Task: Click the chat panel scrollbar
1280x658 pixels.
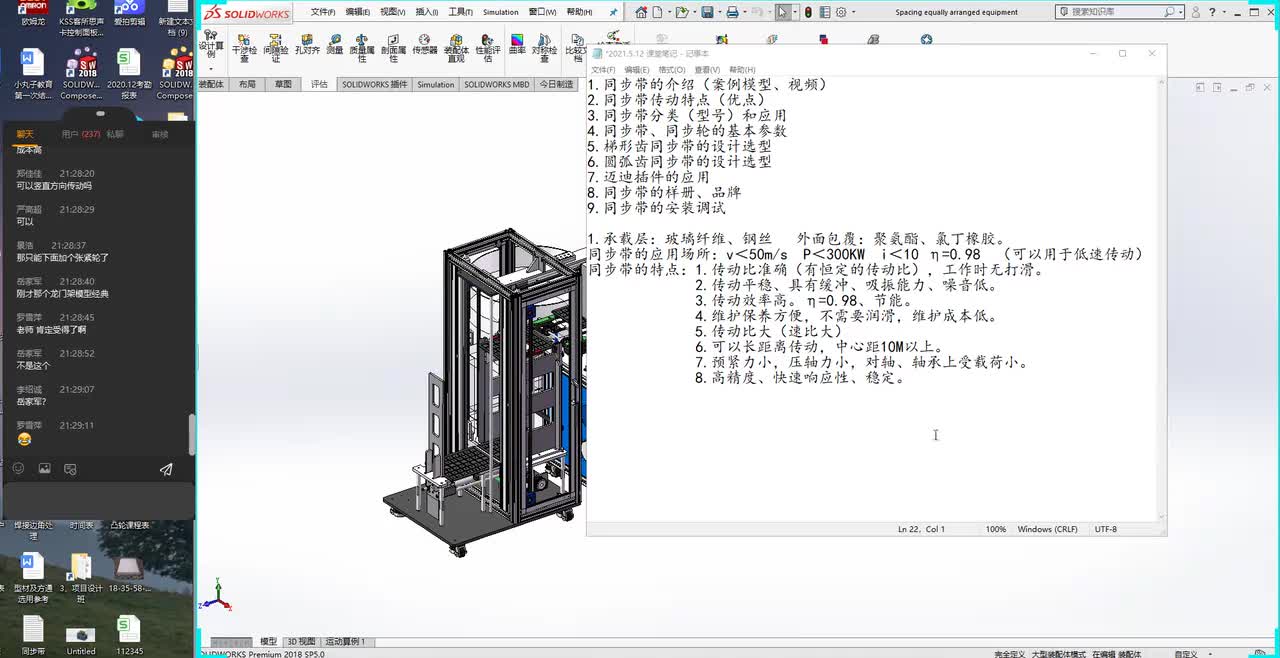Action: [191, 435]
